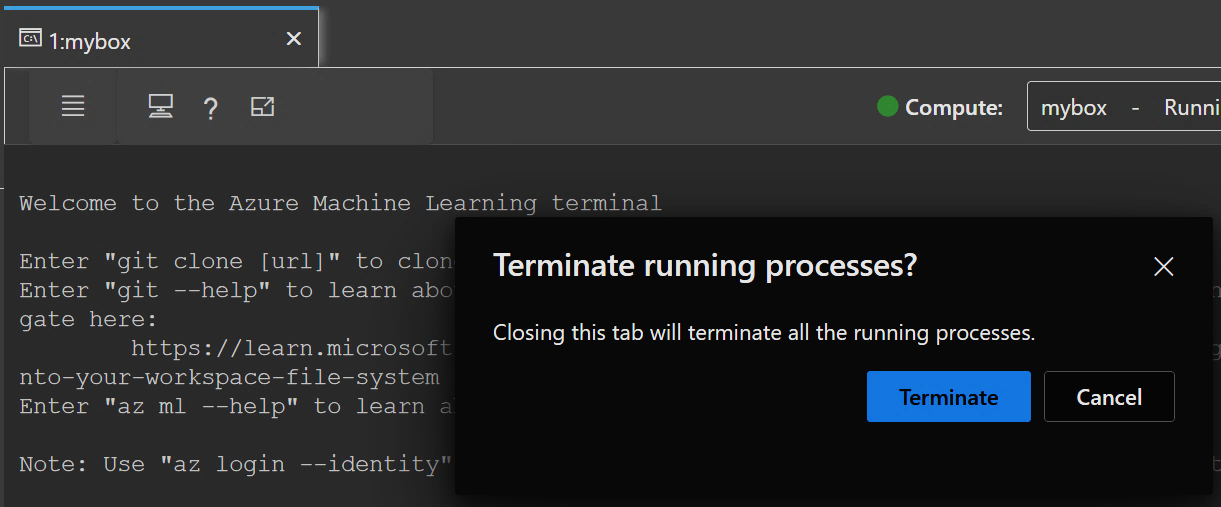Select the 1:mybox tab label
This screenshot has width=1221, height=507.
pos(90,41)
